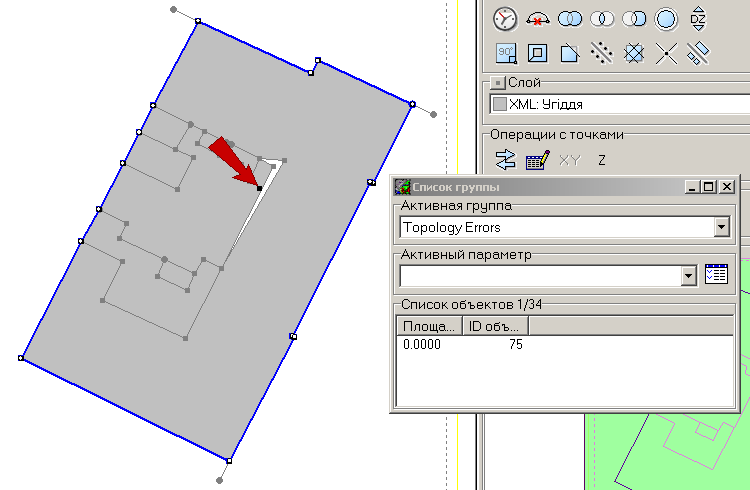Choose the polygon union operation icon
750x490 pixels.
pyautogui.click(x=570, y=19)
